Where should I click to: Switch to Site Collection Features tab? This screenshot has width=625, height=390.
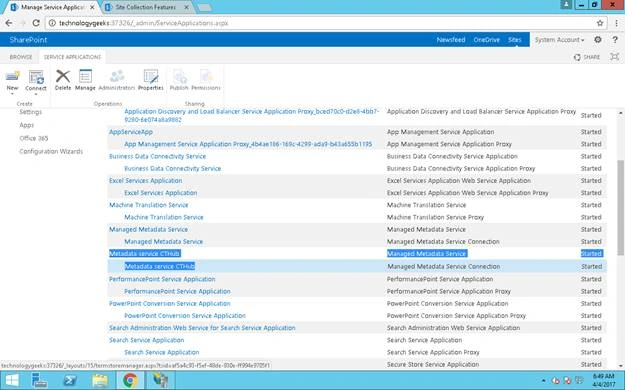pyautogui.click(x=146, y=7)
